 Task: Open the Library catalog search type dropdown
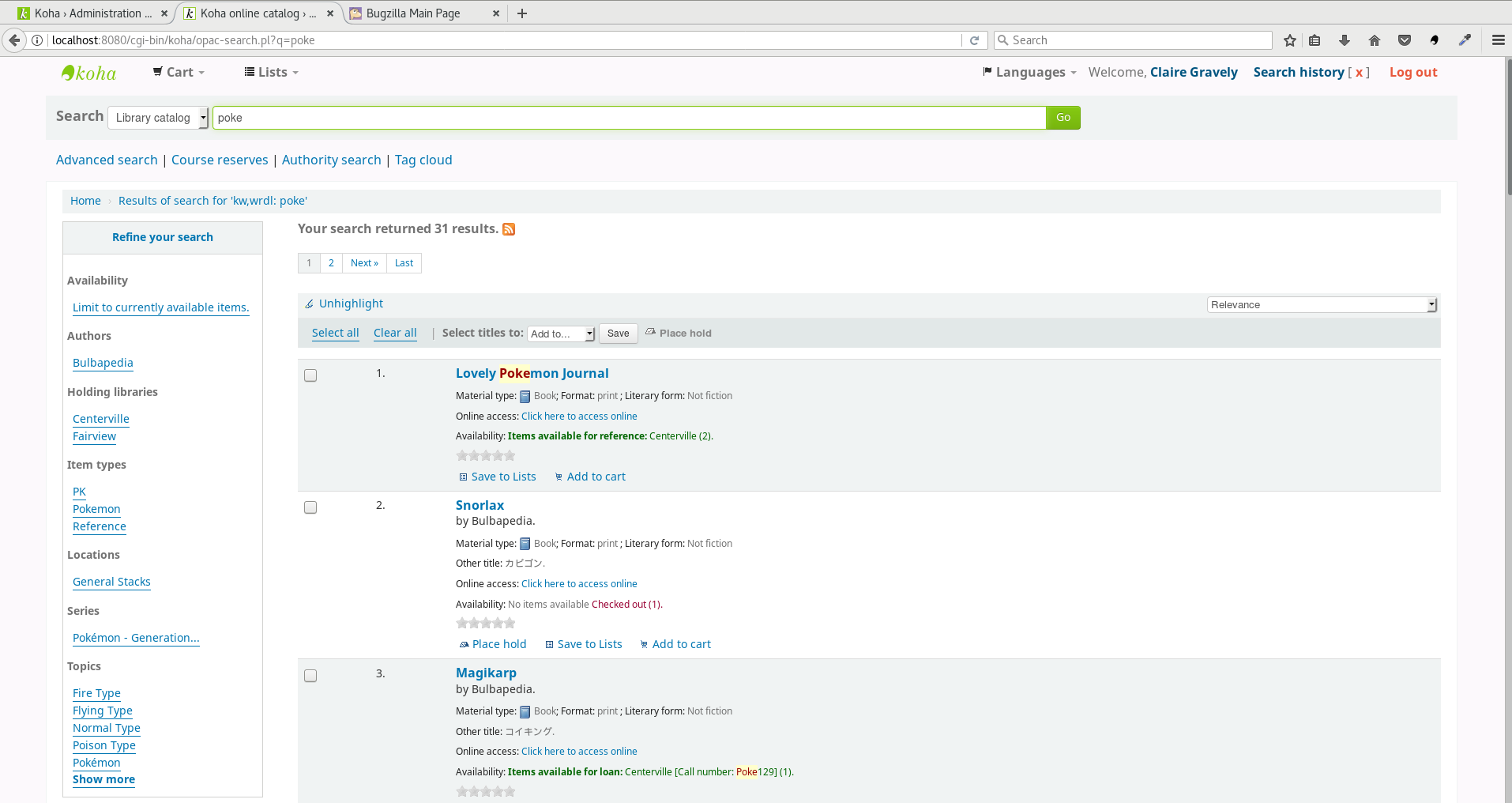pyautogui.click(x=158, y=118)
